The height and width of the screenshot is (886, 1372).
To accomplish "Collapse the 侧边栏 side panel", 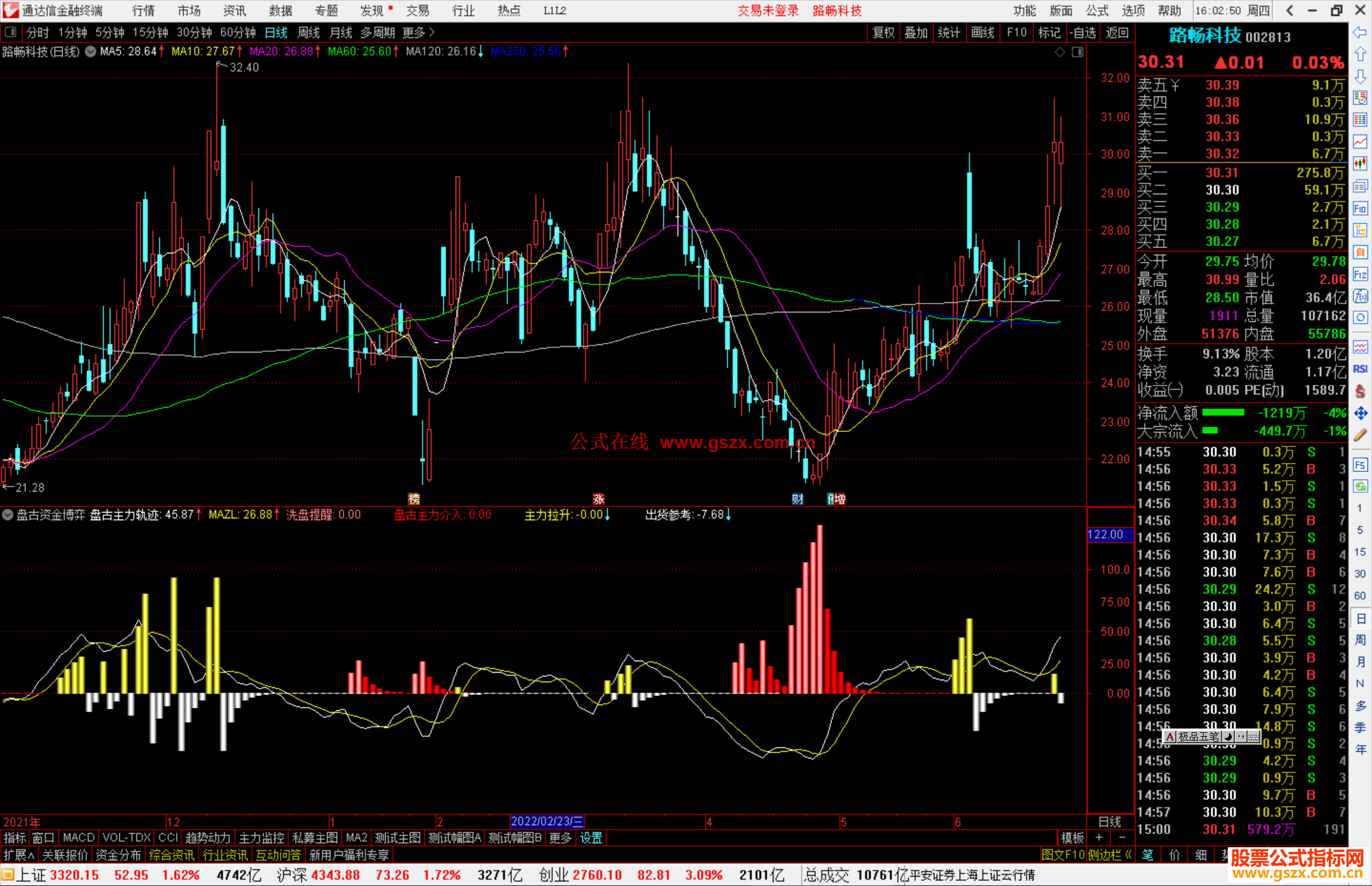I will tap(1110, 856).
